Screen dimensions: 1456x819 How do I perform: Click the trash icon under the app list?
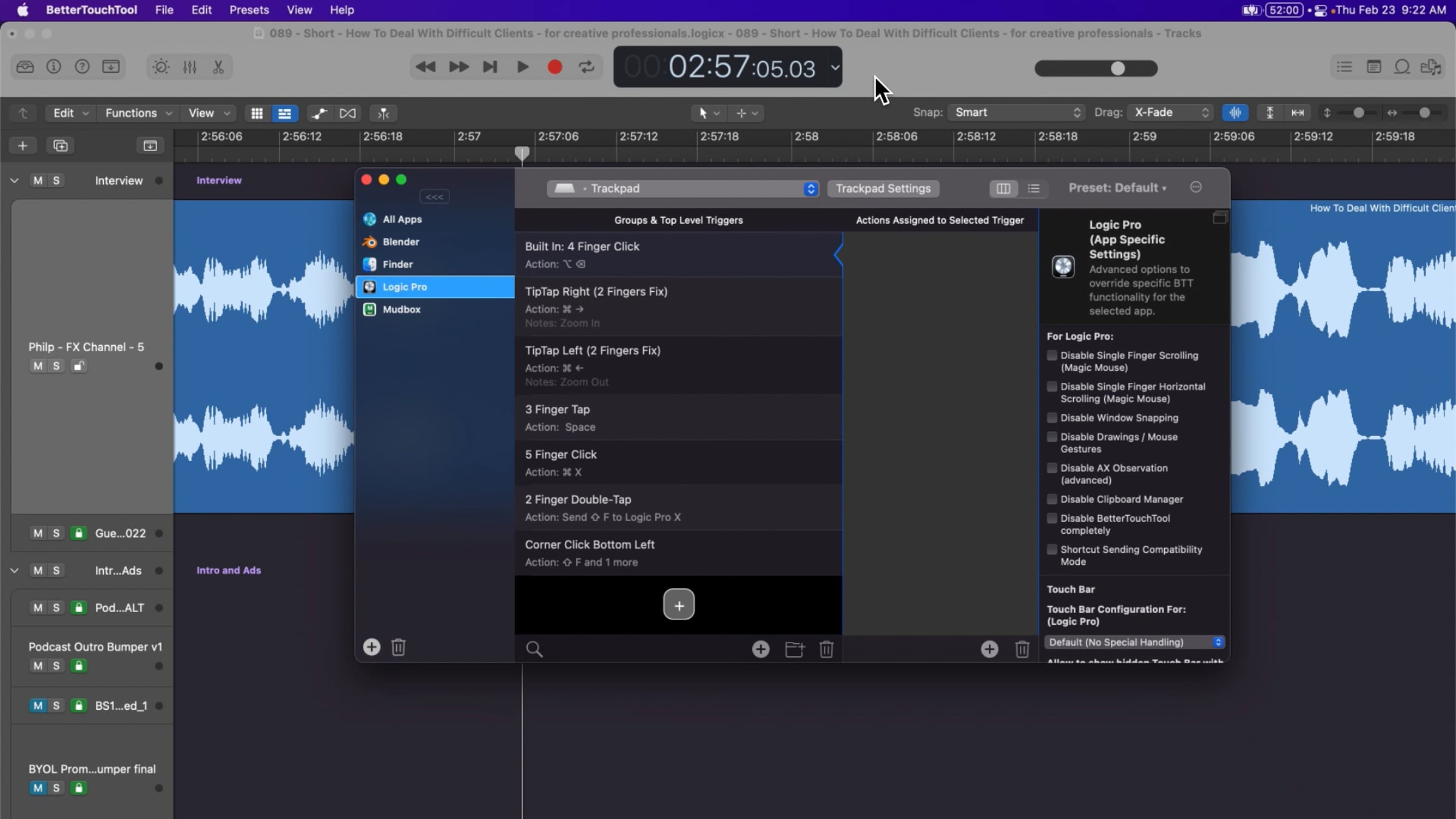399,647
